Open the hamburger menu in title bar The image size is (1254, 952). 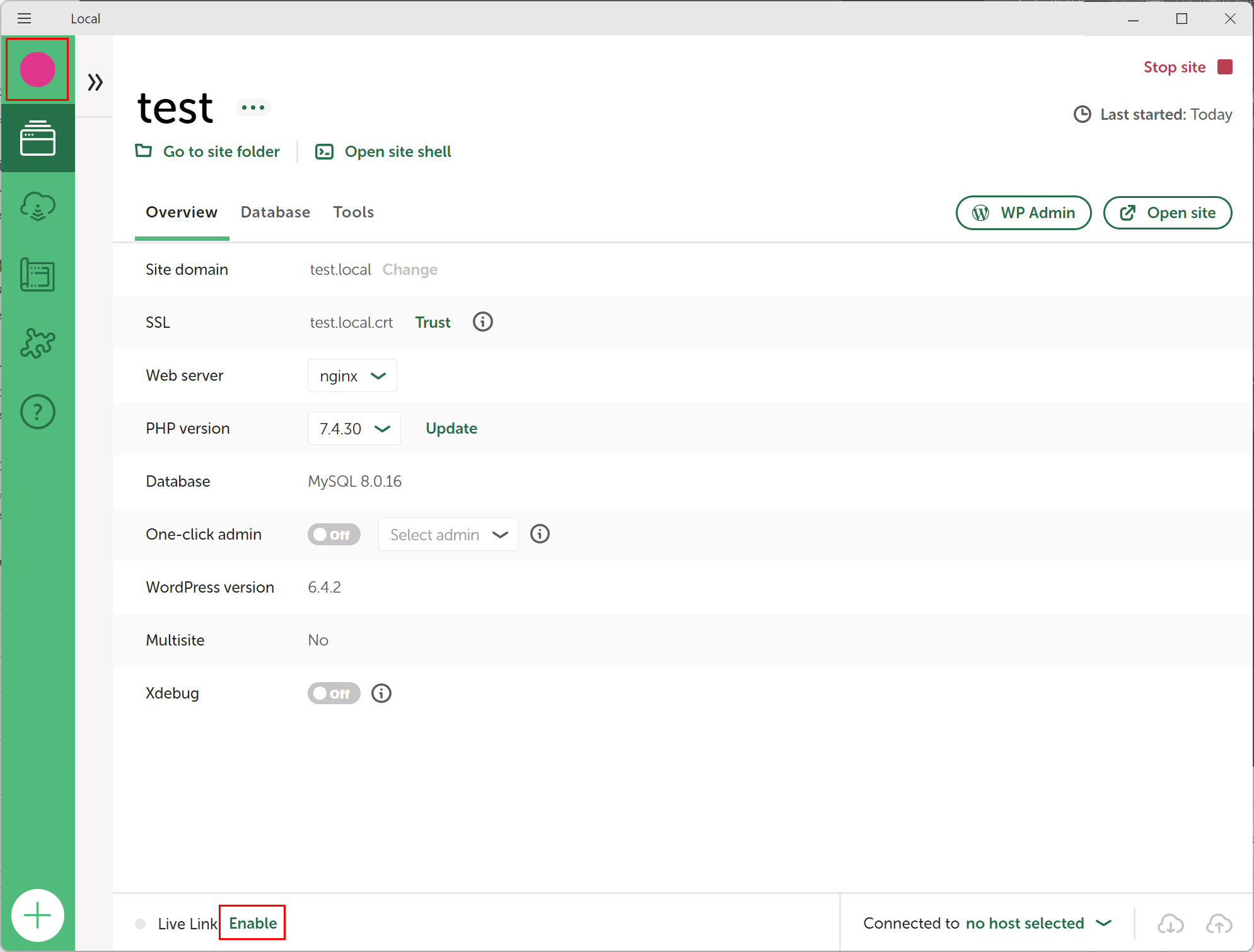24,18
